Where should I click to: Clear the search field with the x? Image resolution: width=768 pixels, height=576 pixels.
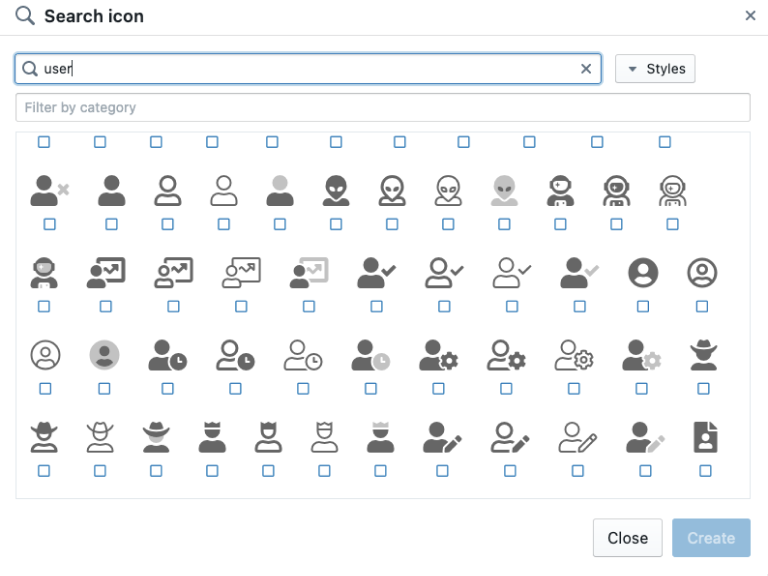tap(586, 69)
